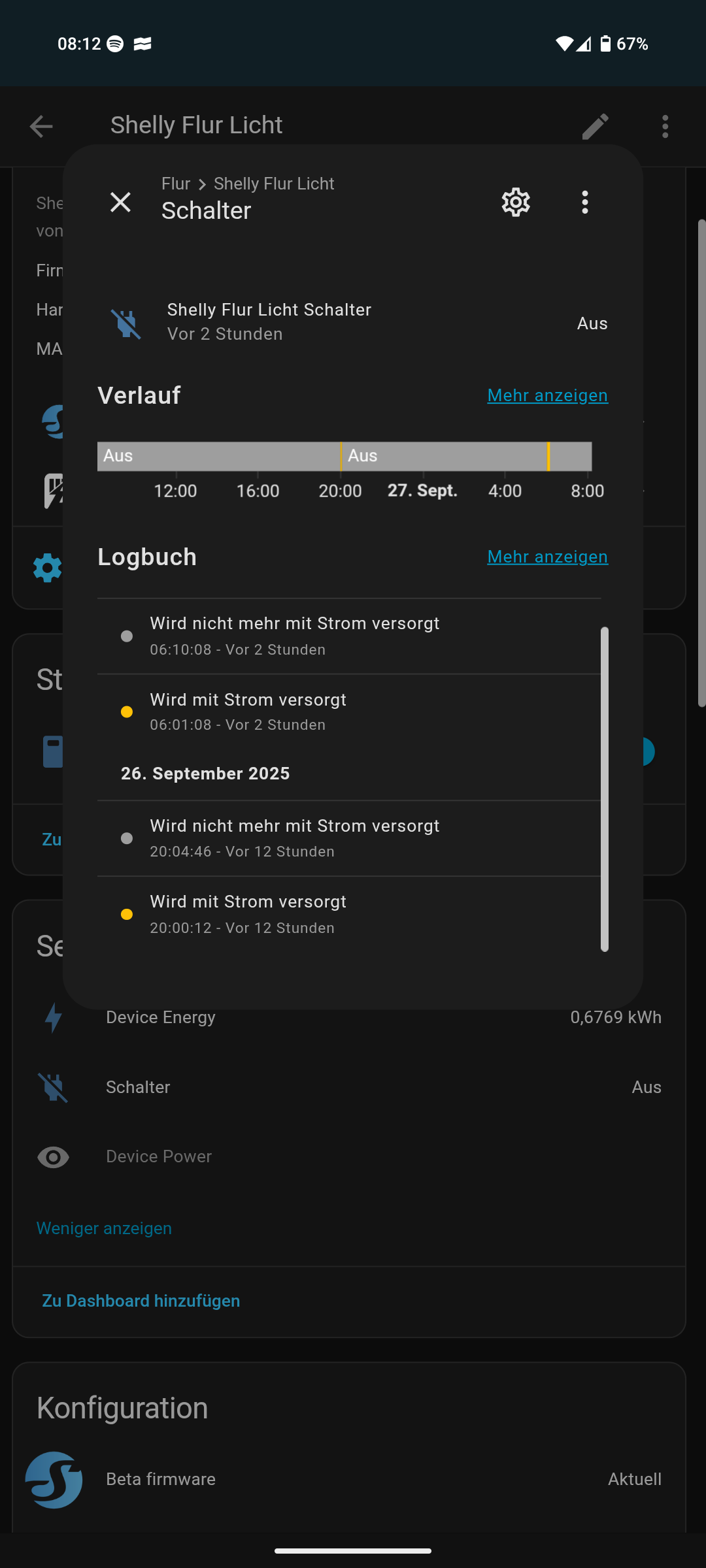This screenshot has height=1568, width=706.
Task: Click Mehr anzeigen link next to Logbuch
Action: 547,557
